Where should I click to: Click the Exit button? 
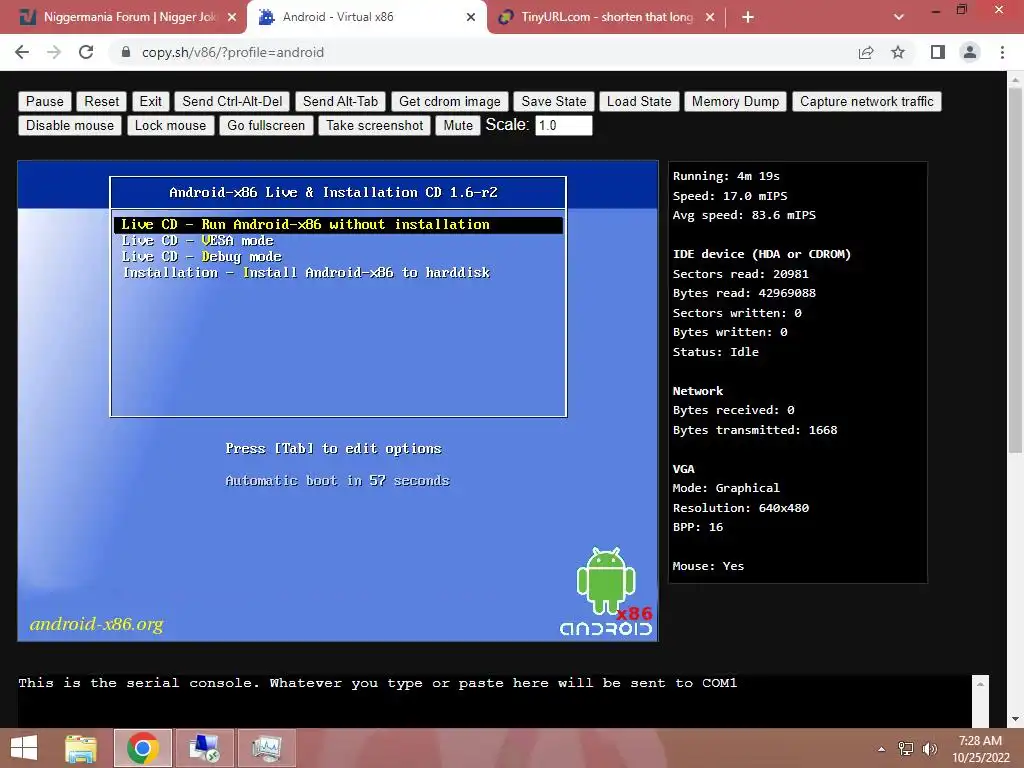pos(150,101)
